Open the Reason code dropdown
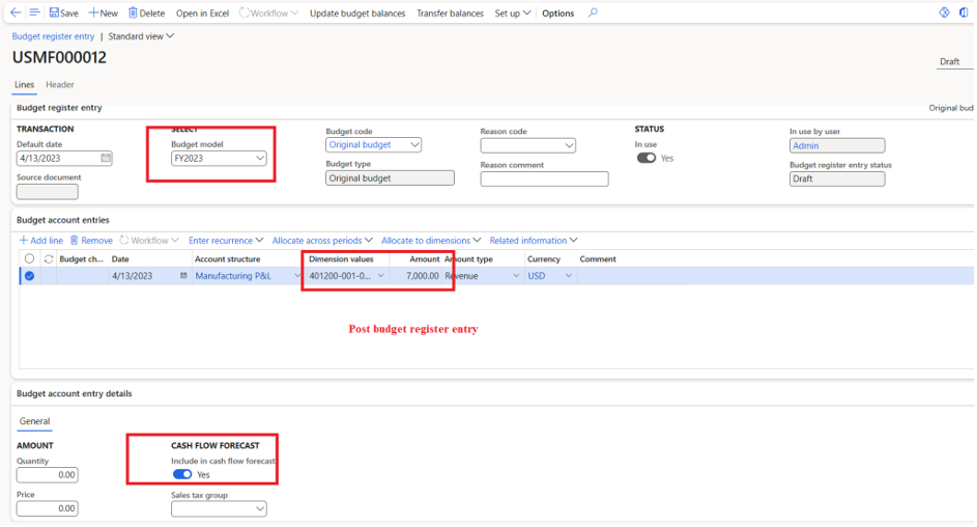Image resolution: width=977 pixels, height=527 pixels. [x=569, y=146]
